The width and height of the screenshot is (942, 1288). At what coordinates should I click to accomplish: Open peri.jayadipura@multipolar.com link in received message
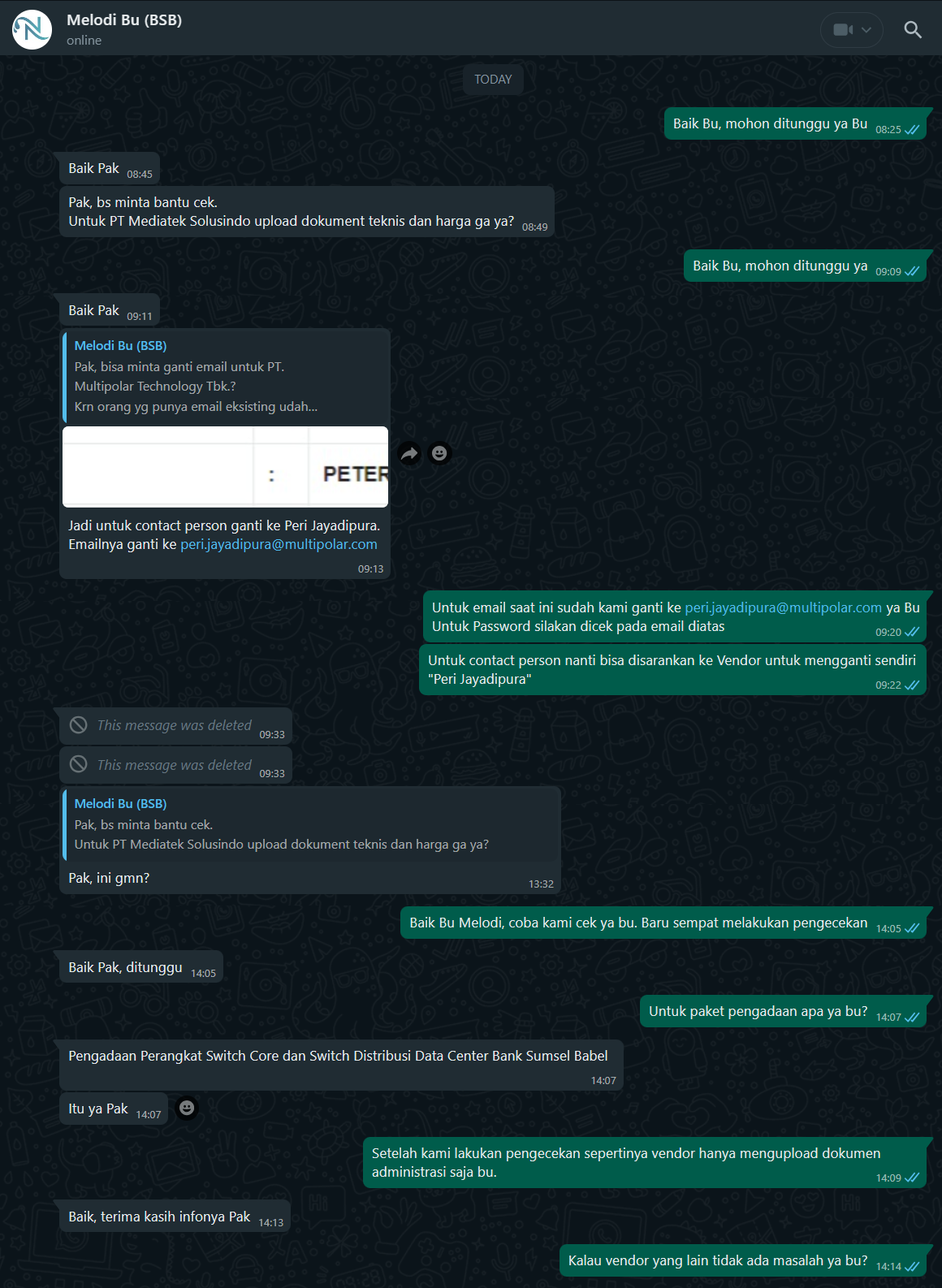click(279, 544)
